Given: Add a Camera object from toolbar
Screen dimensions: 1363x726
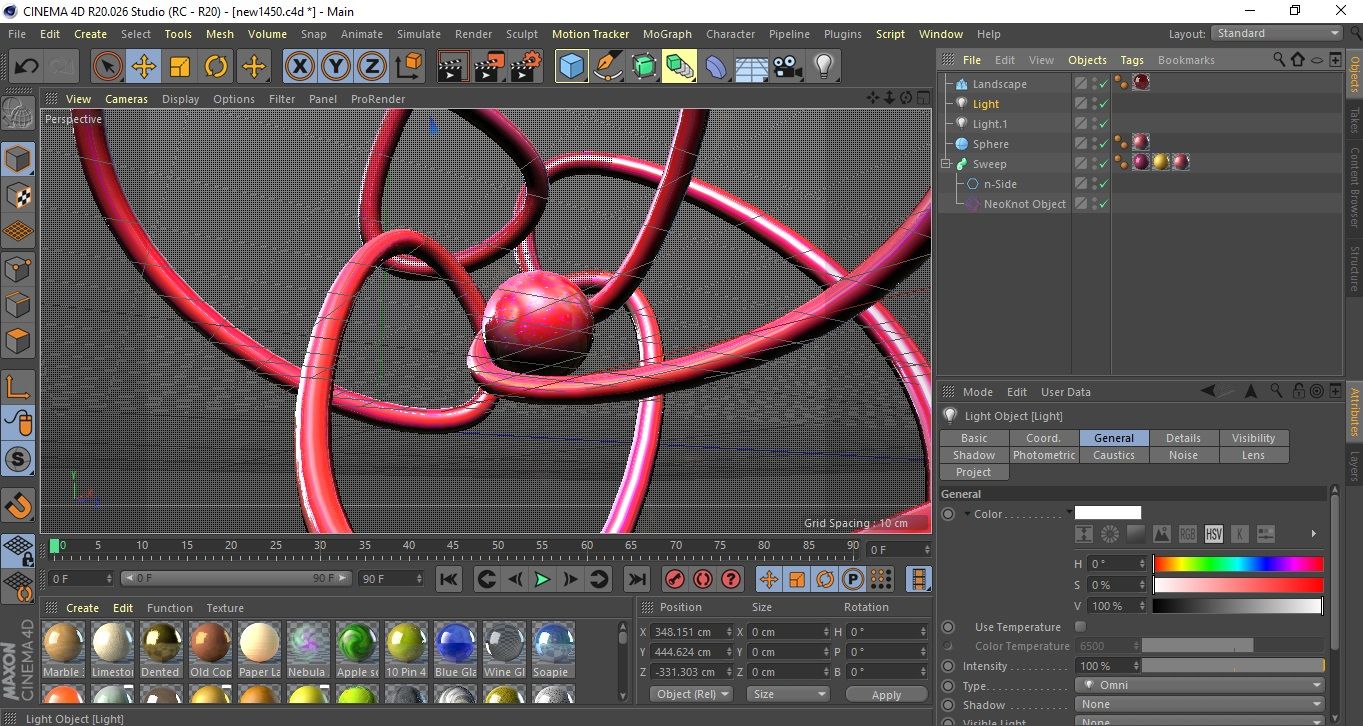Looking at the screenshot, I should click(787, 67).
